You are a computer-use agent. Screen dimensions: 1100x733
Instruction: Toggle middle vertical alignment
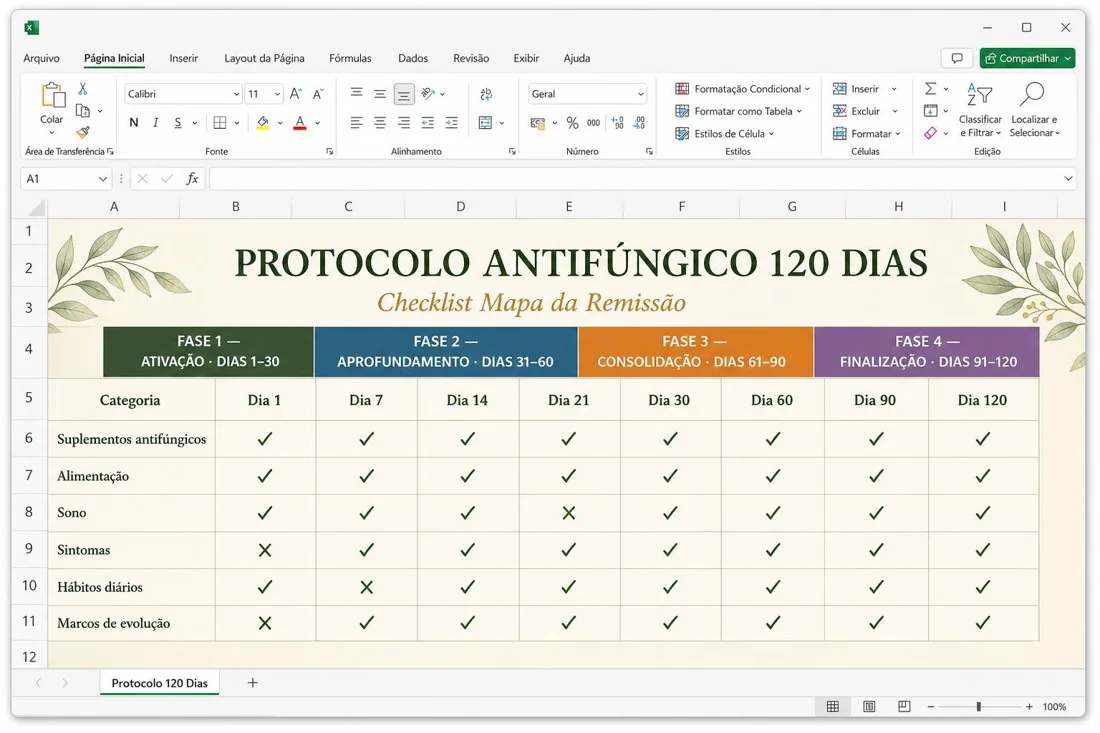380,94
